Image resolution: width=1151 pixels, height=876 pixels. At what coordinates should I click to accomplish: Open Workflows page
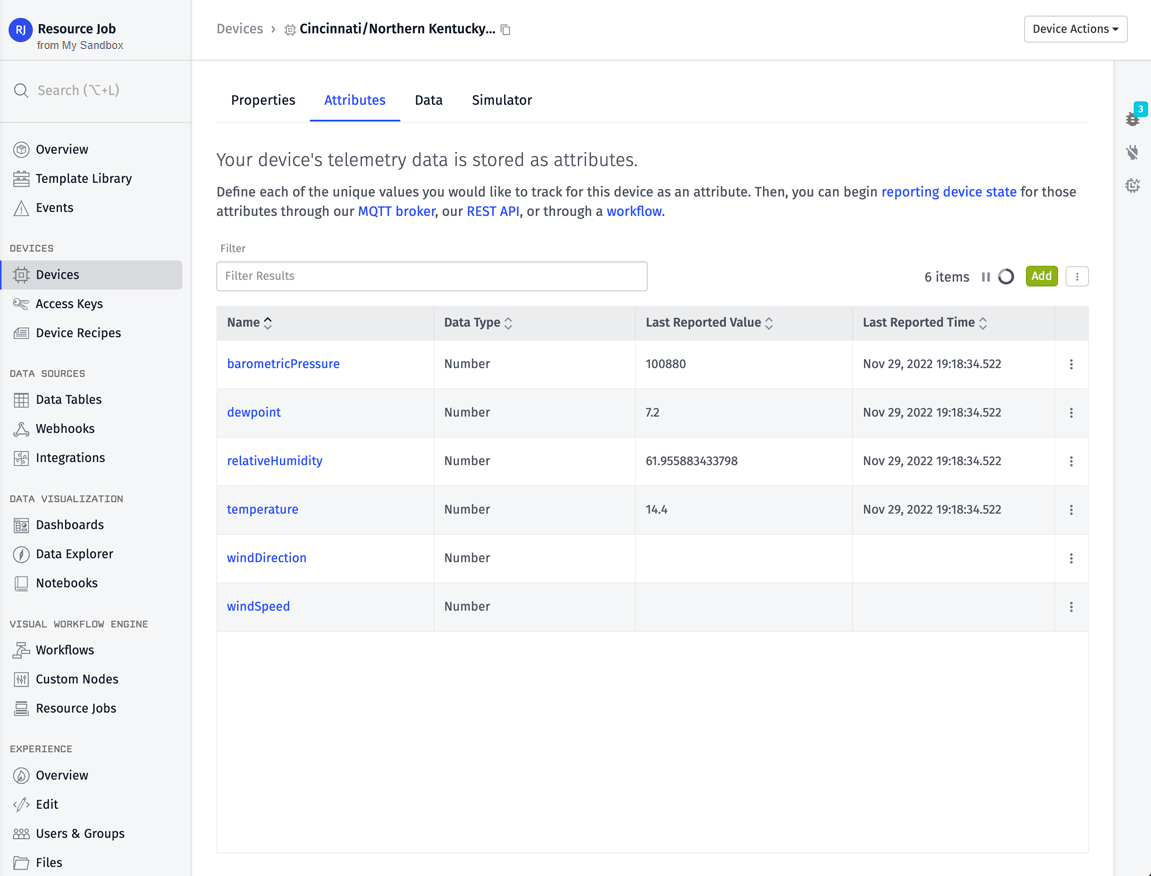(65, 650)
